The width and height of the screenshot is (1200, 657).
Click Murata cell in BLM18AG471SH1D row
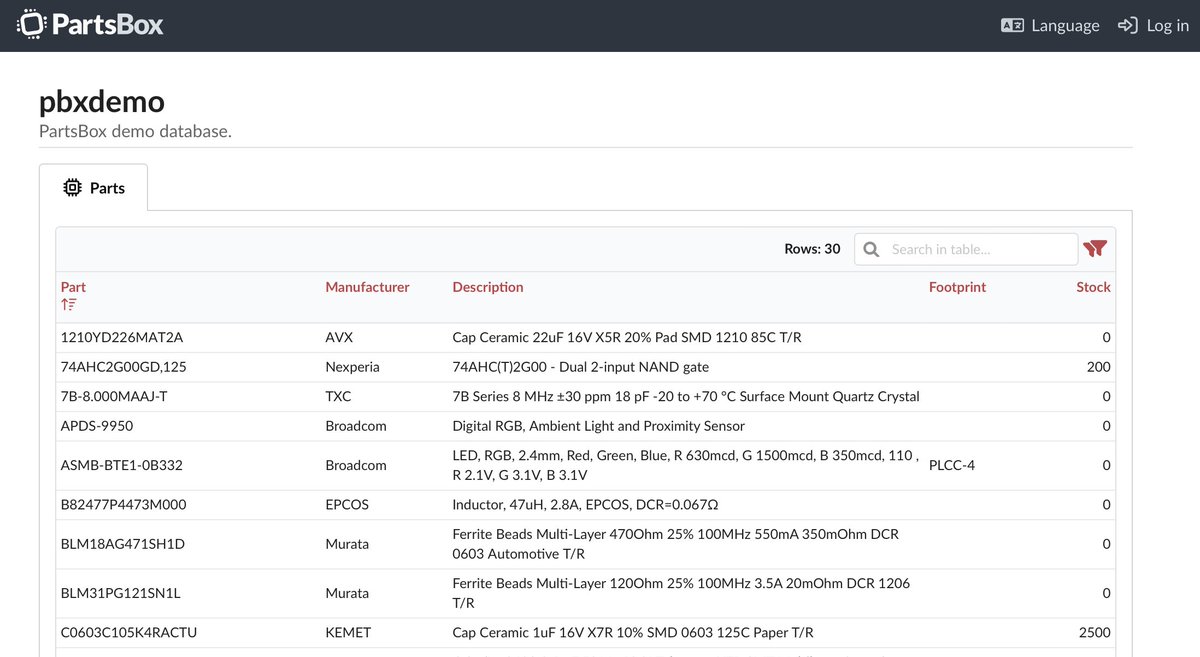point(347,544)
